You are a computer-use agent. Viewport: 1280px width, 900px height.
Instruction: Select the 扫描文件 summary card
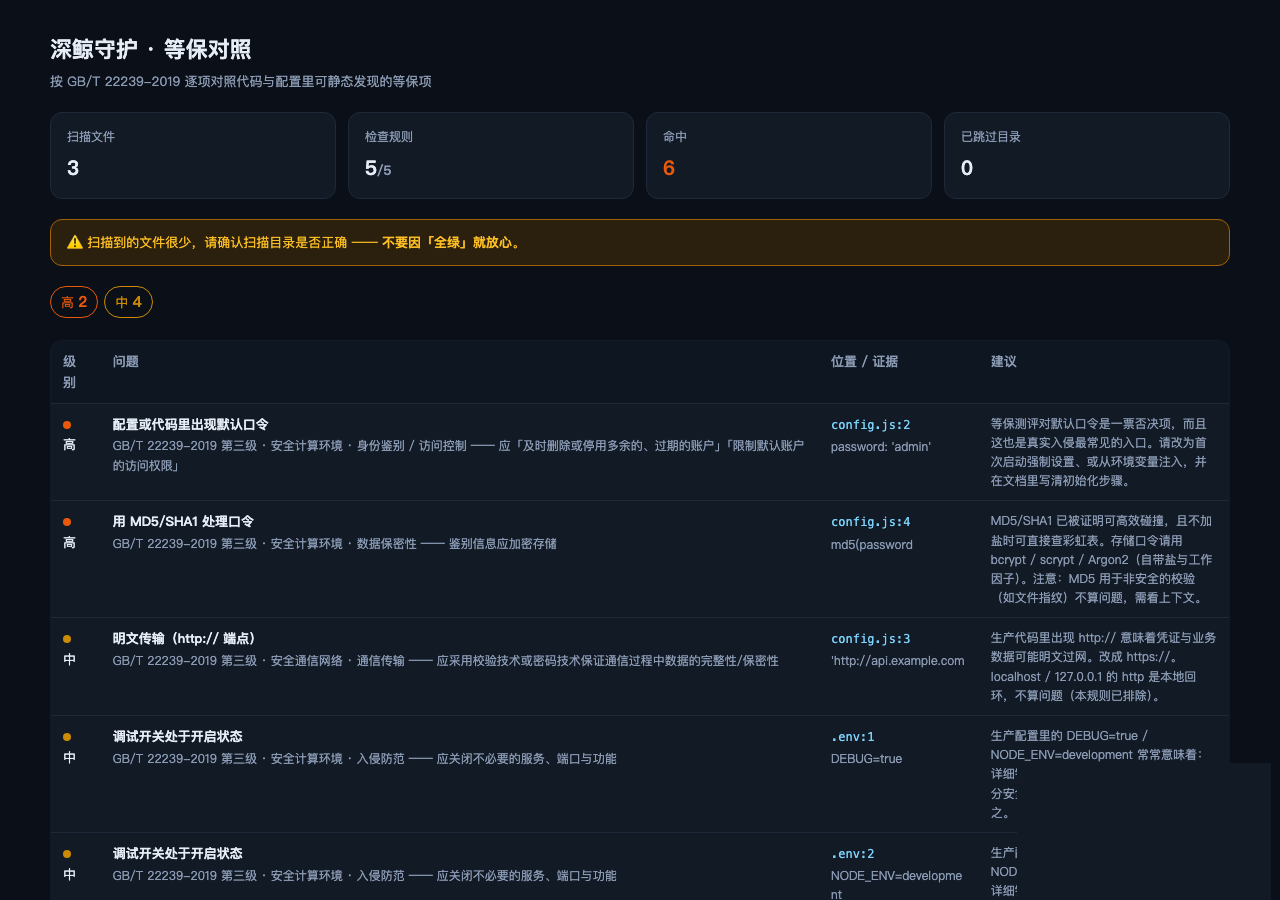point(193,155)
